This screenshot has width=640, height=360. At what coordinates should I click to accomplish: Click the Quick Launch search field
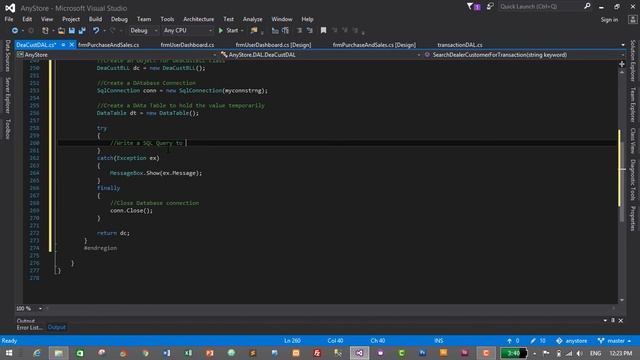point(540,6)
